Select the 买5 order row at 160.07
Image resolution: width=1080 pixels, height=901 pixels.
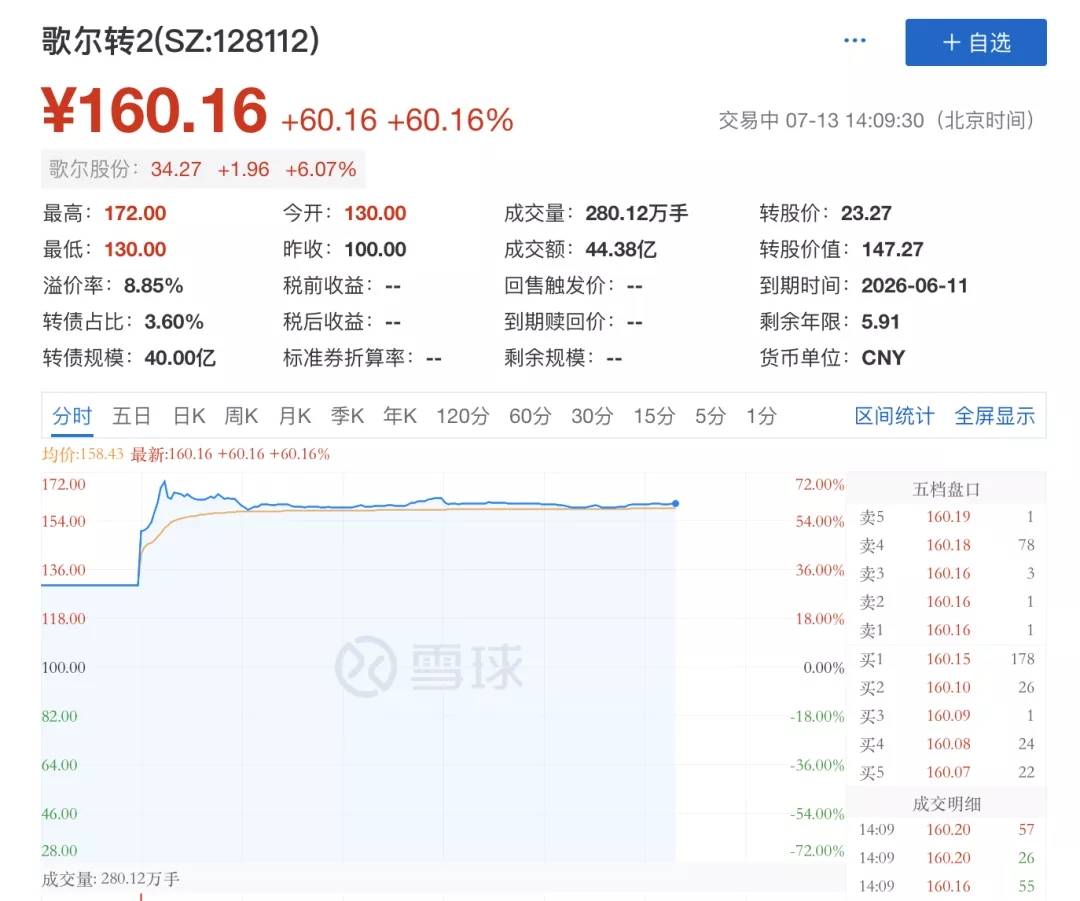pyautogui.click(x=947, y=772)
